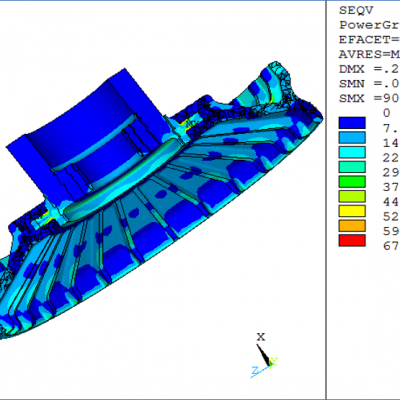Click the legend value starting with 29
Screen dimensions: 400x400
pos(391,172)
